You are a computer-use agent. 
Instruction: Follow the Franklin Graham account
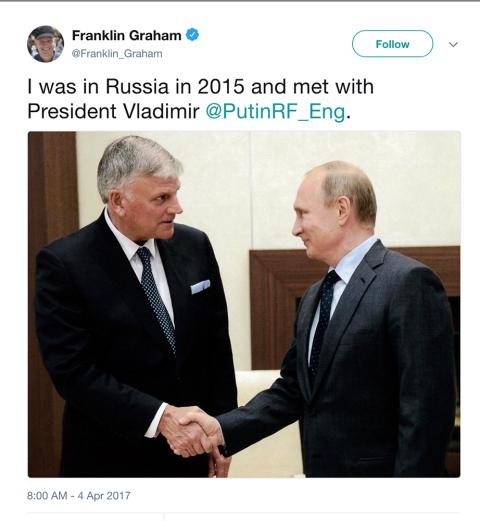pyautogui.click(x=392, y=44)
